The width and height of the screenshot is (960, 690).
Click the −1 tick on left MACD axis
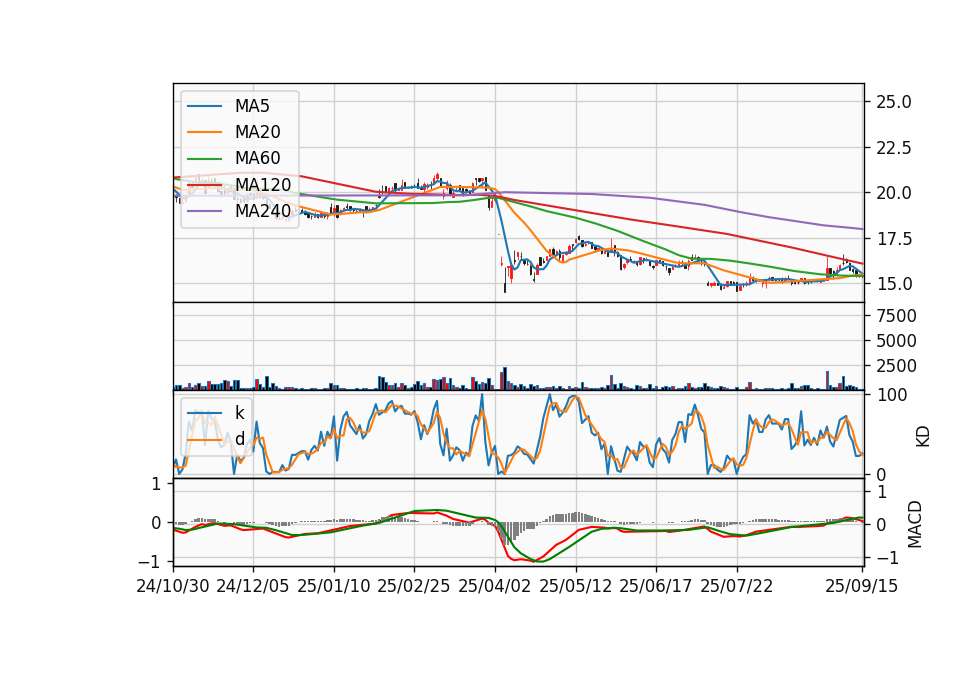point(149,561)
